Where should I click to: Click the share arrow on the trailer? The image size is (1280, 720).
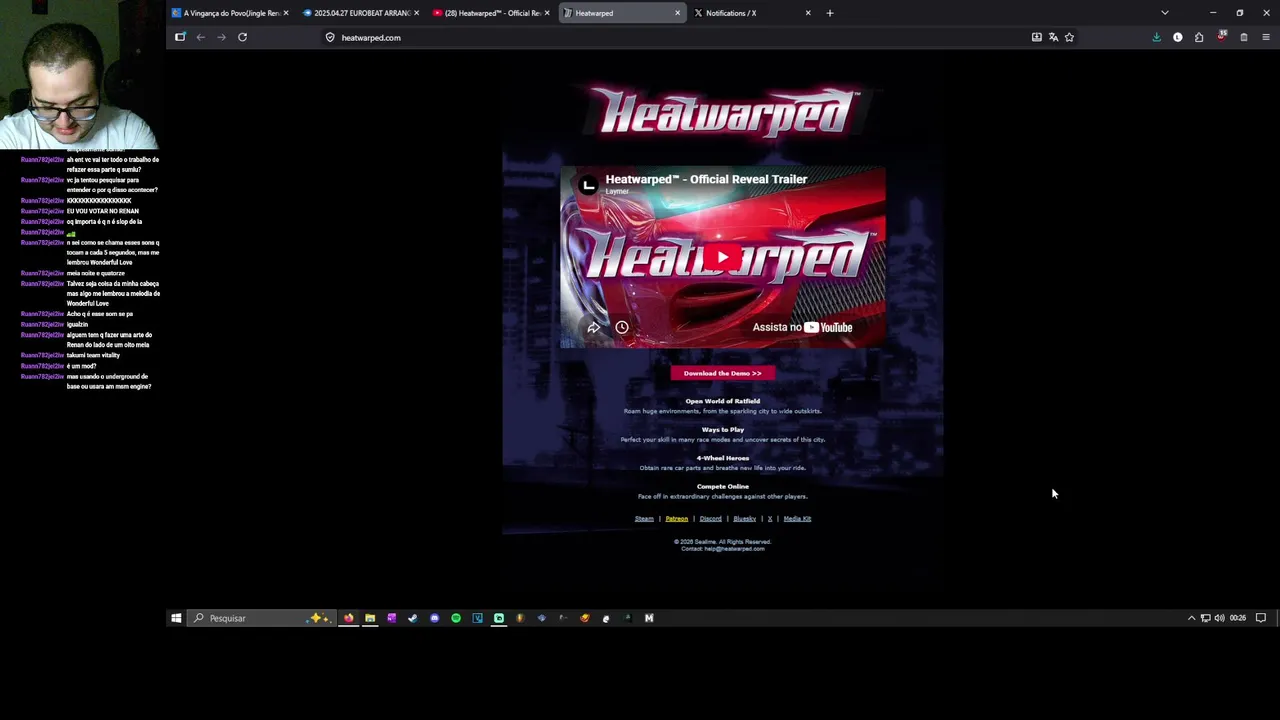[x=593, y=327]
